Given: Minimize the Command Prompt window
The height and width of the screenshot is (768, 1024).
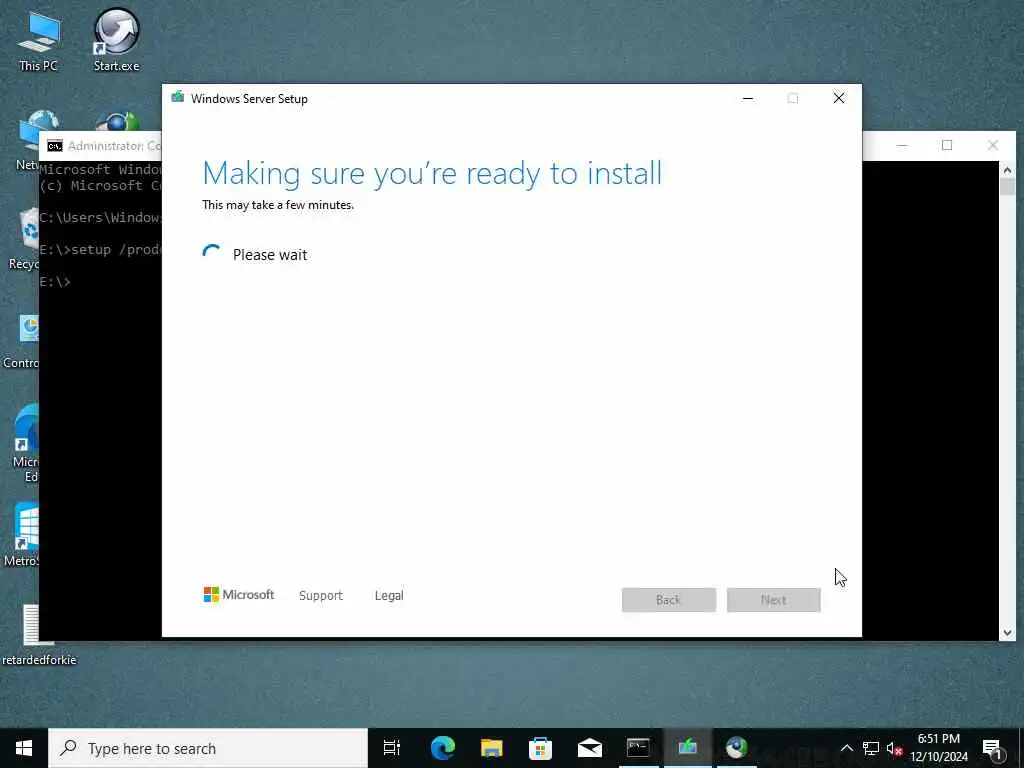Looking at the screenshot, I should click(902, 145).
